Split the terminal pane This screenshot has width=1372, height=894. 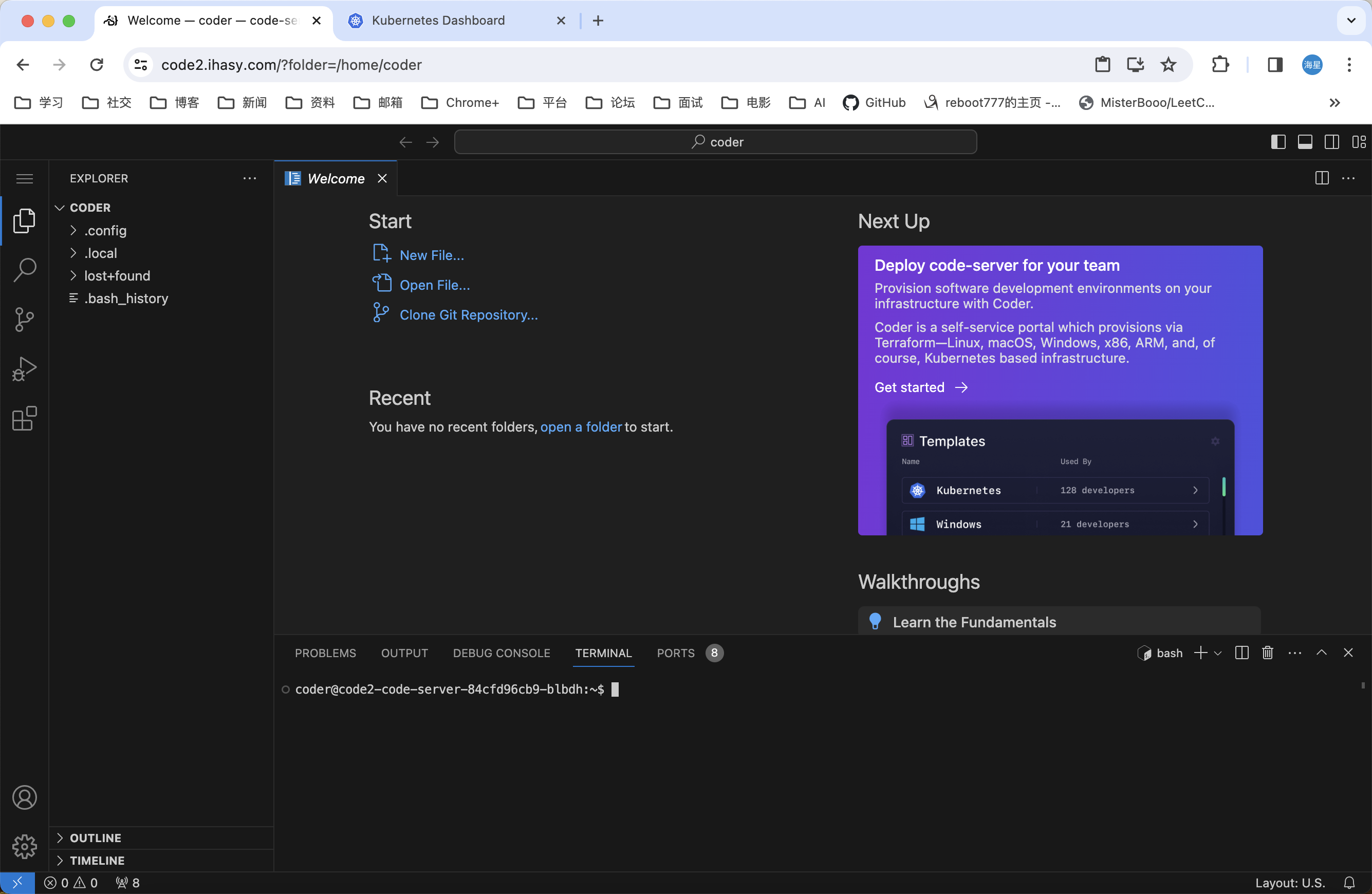tap(1241, 653)
